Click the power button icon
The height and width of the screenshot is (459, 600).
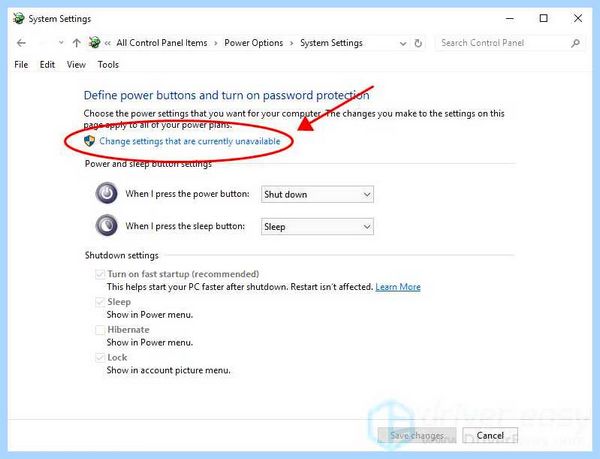point(106,193)
